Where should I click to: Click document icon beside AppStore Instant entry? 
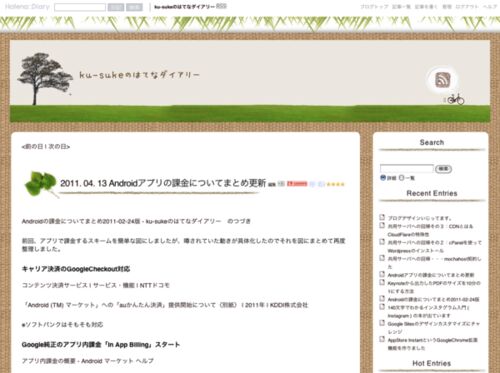click(x=382, y=339)
